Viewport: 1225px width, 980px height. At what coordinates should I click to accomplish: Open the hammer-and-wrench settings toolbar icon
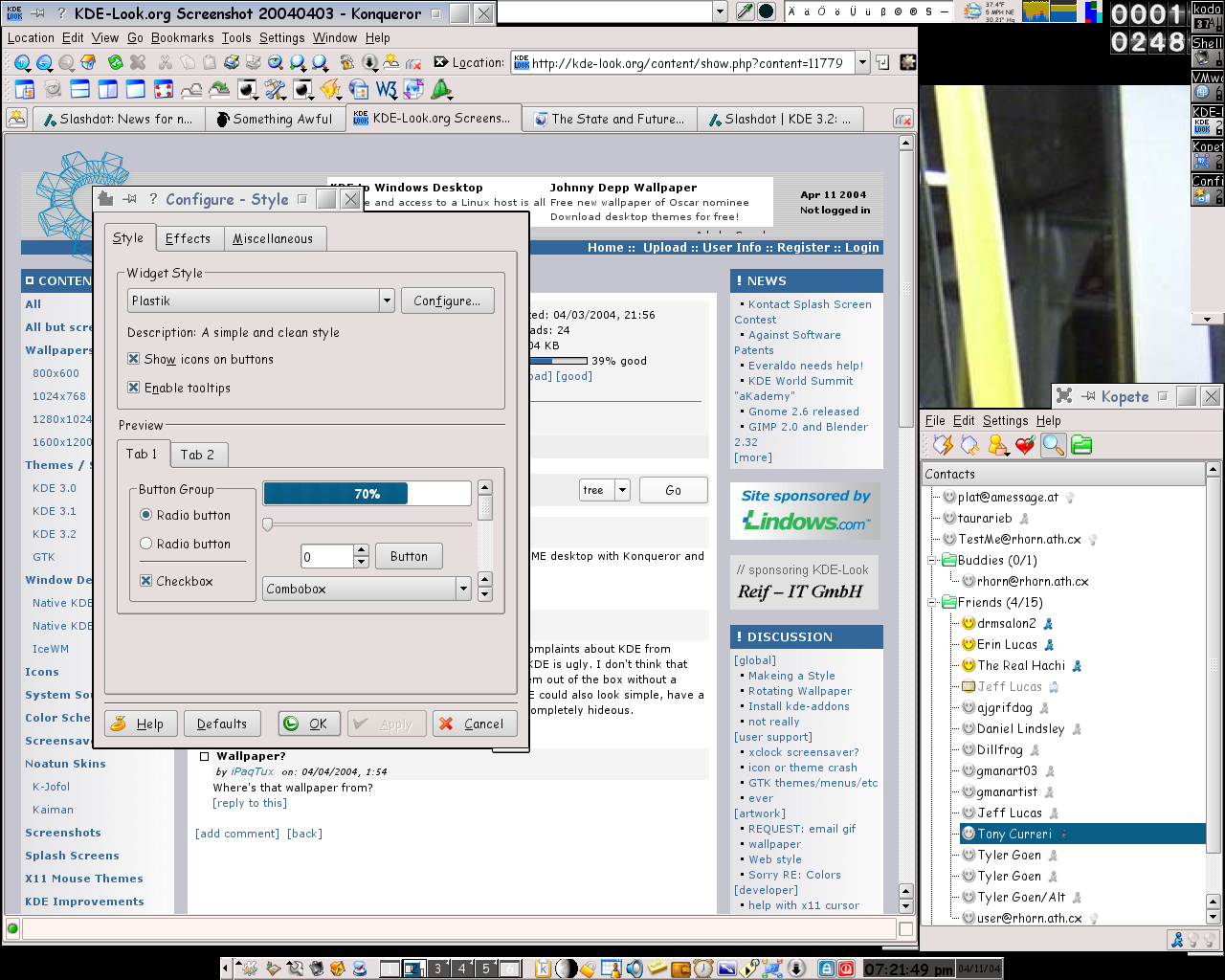pos(275,89)
